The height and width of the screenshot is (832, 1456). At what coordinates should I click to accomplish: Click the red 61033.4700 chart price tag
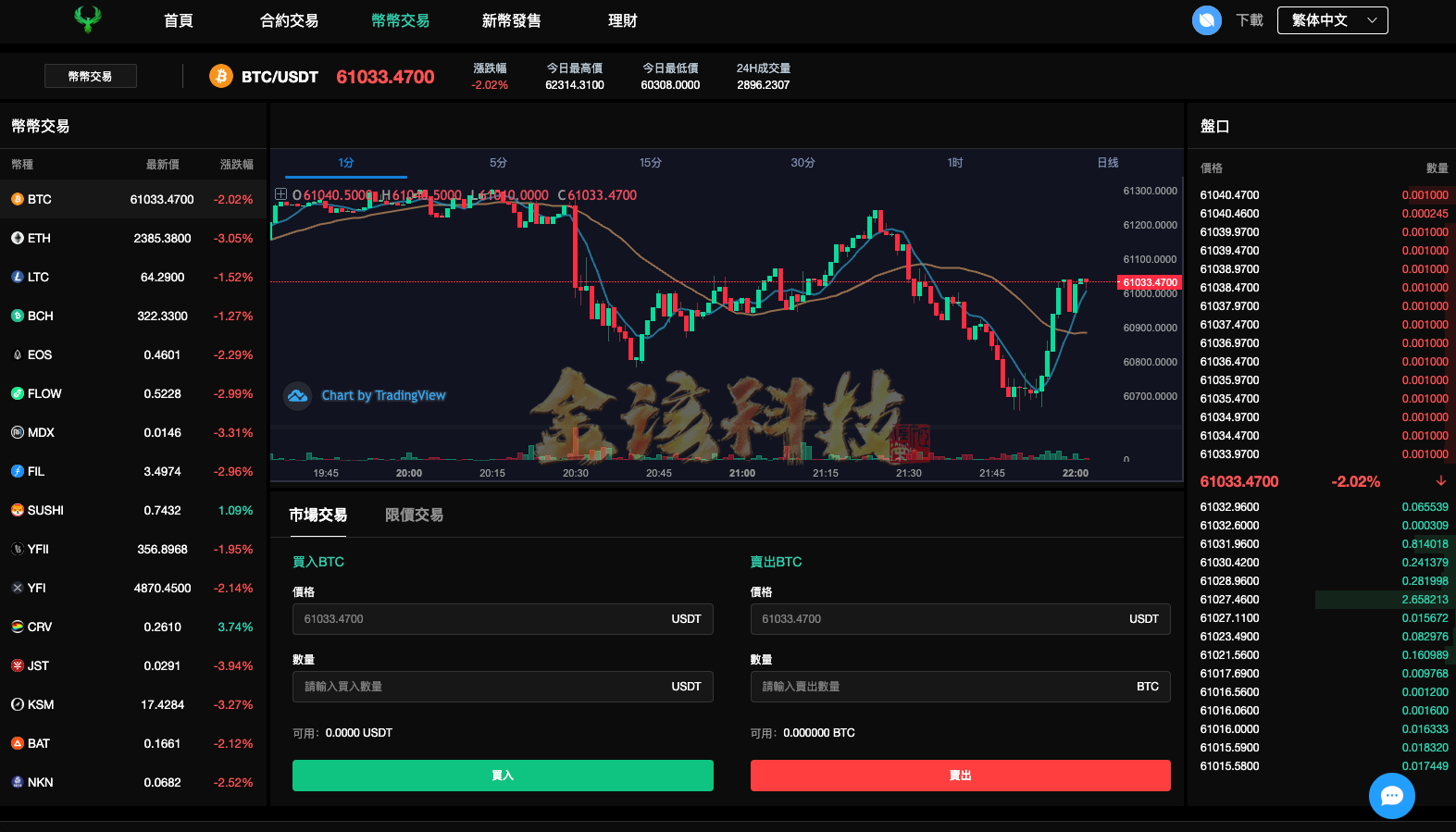pyautogui.click(x=1150, y=282)
